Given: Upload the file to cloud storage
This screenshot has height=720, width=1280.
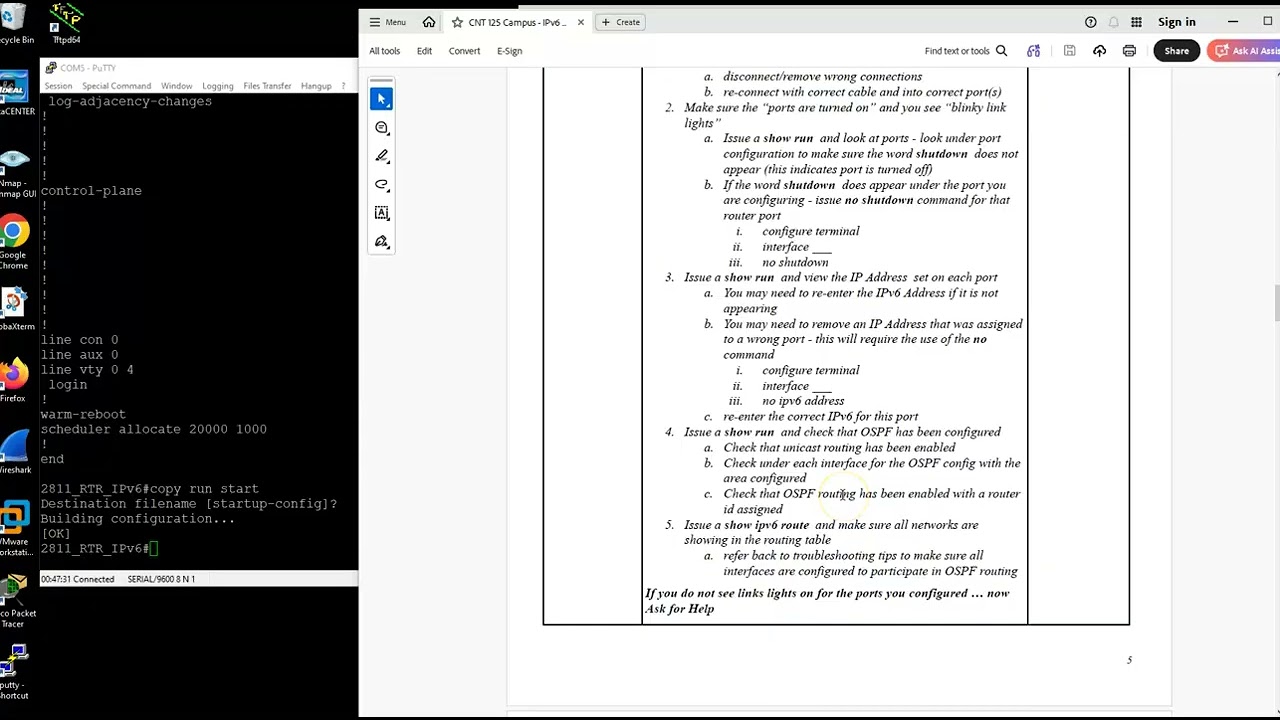Looking at the screenshot, I should [1099, 51].
